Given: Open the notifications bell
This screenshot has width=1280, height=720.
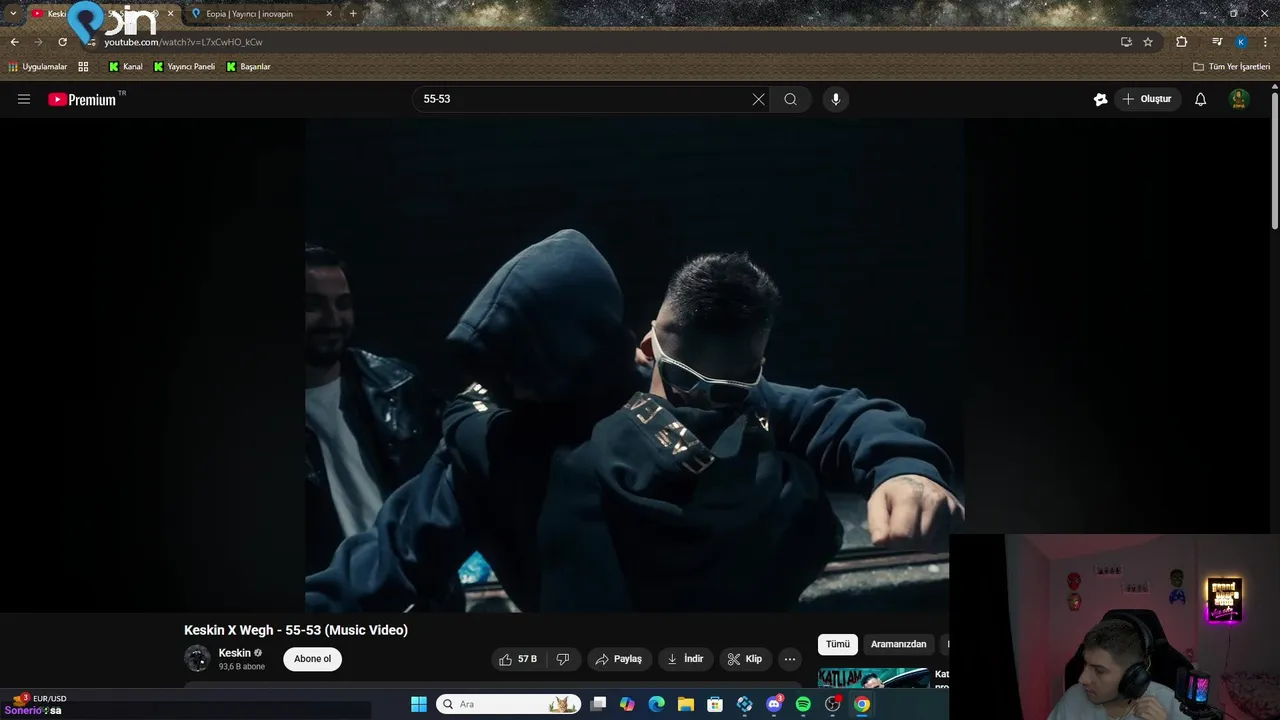Looking at the screenshot, I should tap(1200, 99).
